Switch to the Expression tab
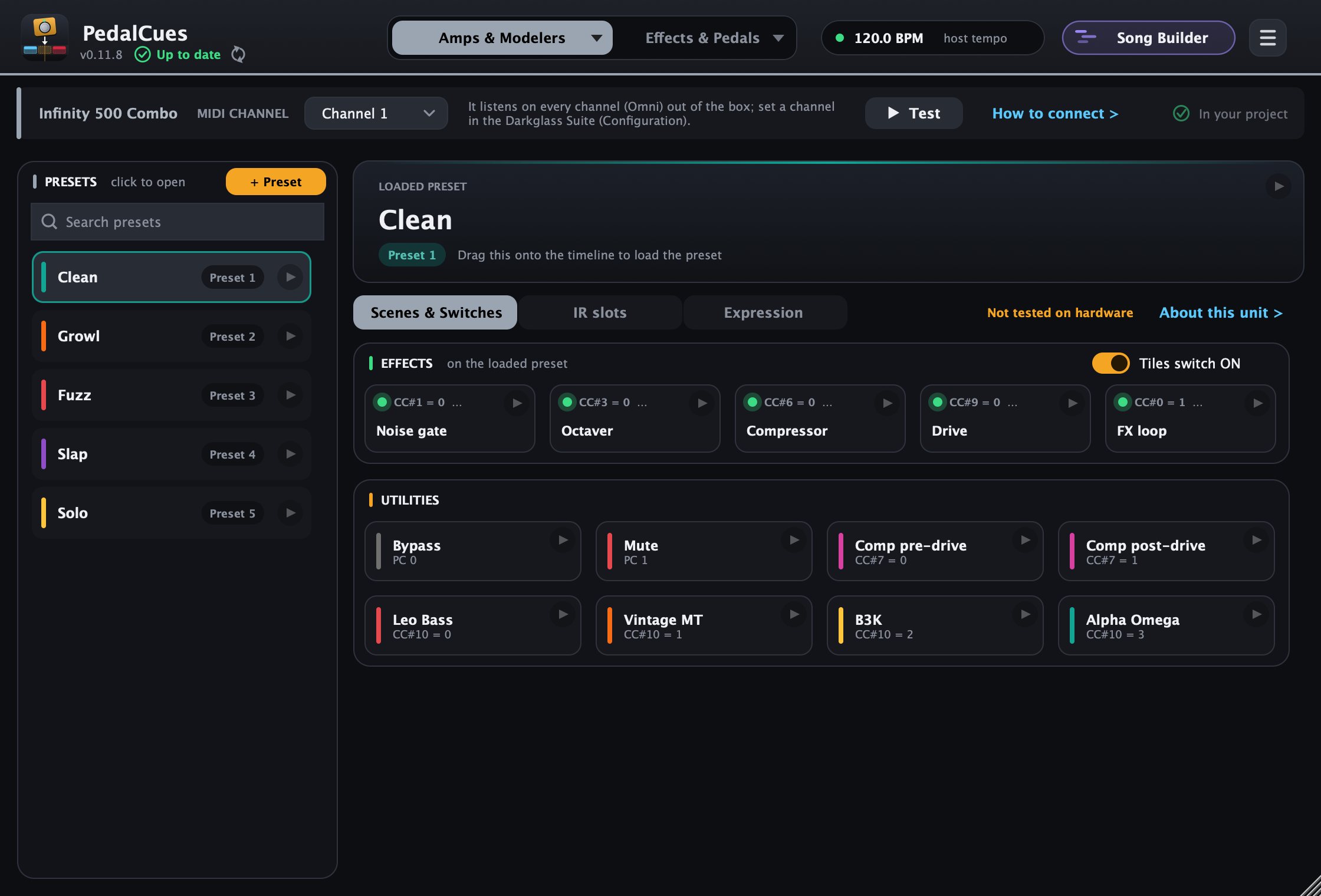 (x=764, y=312)
